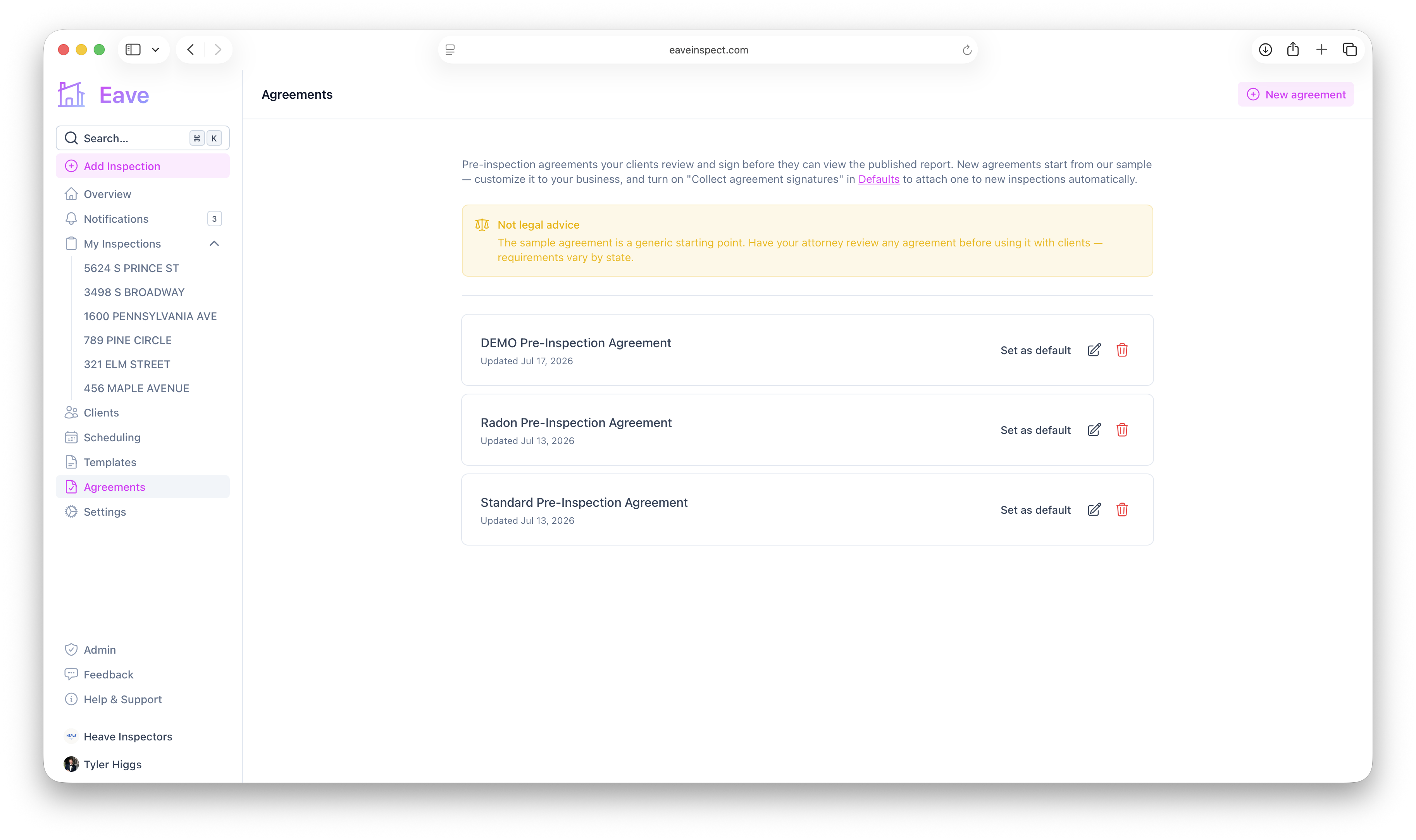Set DEMO Pre-Inspection Agreement as default
1416x840 pixels.
[x=1035, y=350]
